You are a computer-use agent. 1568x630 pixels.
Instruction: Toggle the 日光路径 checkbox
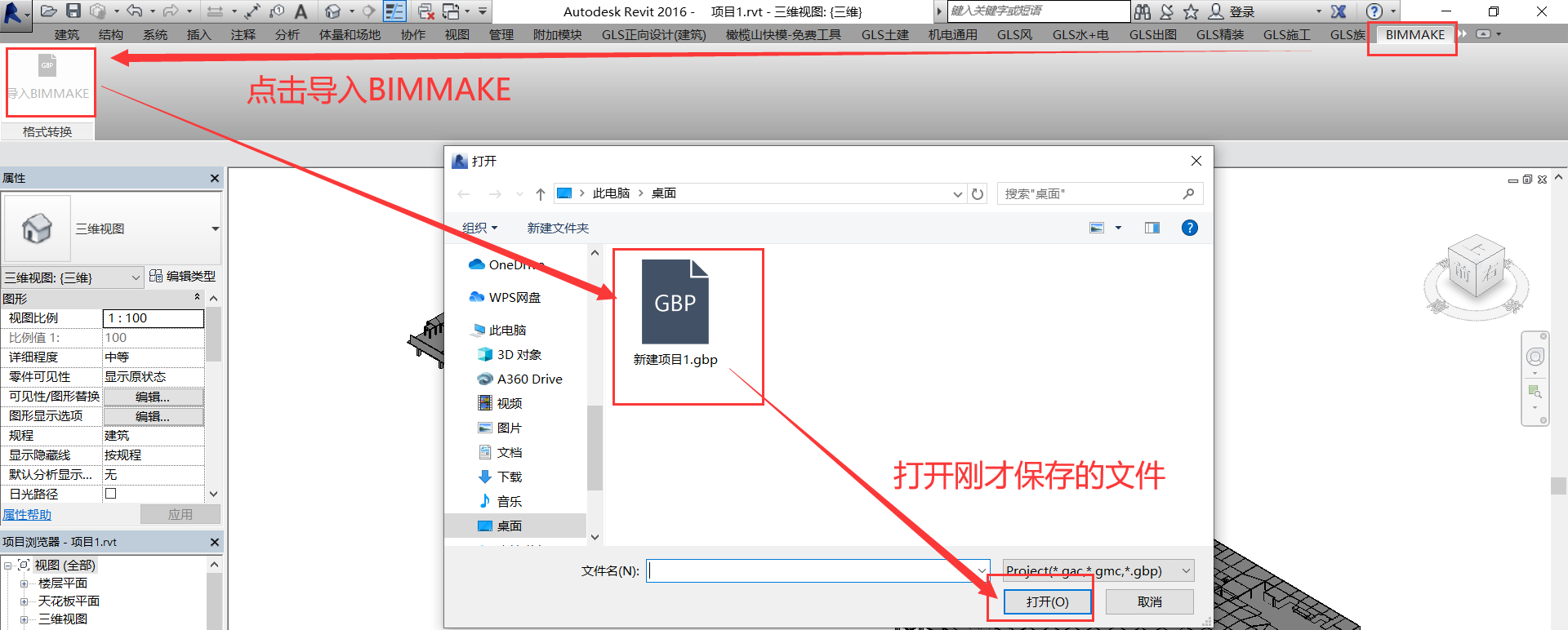(111, 494)
